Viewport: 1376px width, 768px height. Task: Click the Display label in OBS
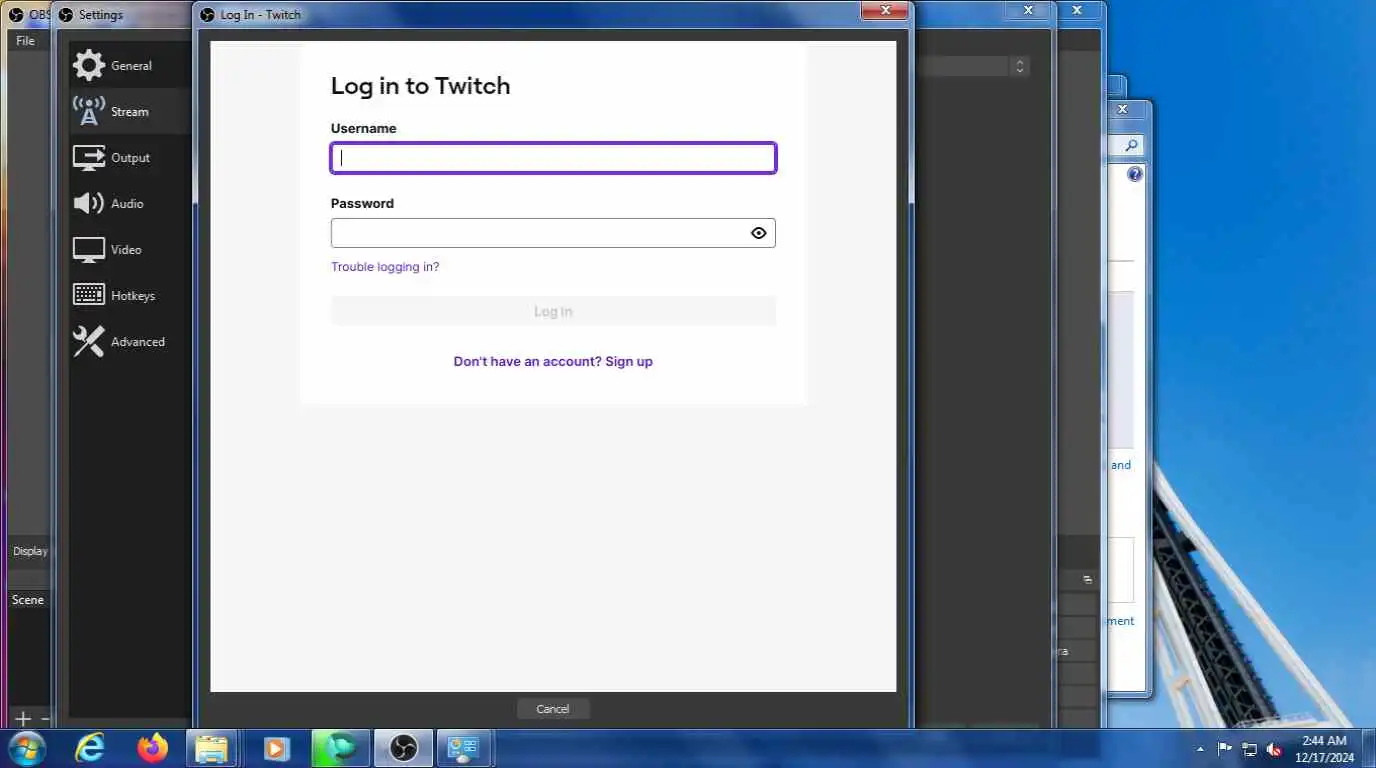click(x=30, y=551)
